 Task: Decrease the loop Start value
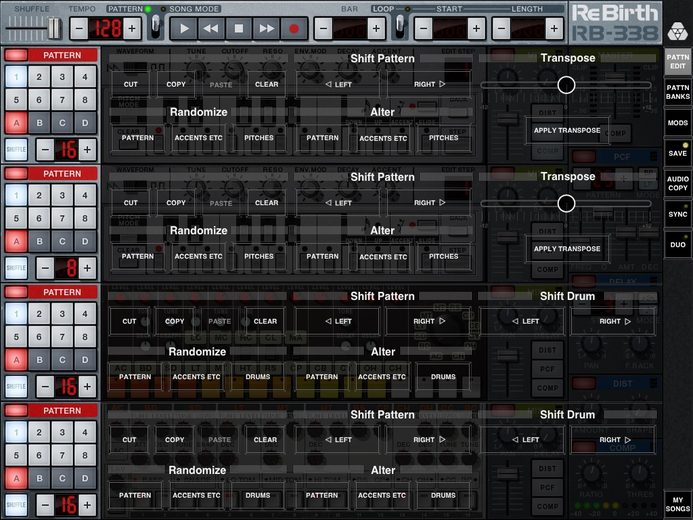pos(423,29)
